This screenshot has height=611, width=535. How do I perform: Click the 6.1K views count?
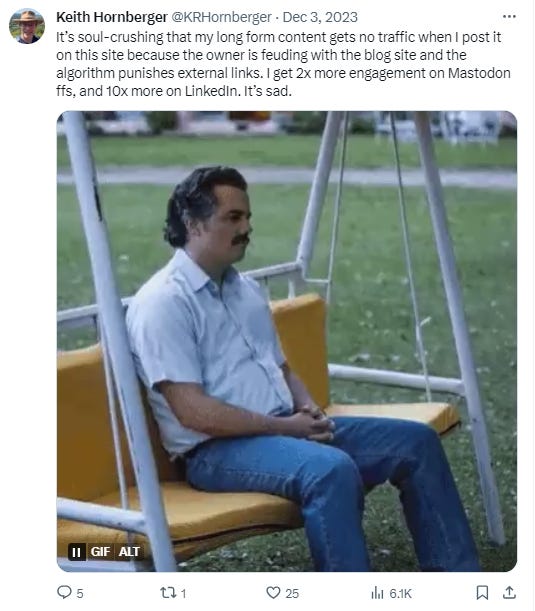click(x=400, y=593)
